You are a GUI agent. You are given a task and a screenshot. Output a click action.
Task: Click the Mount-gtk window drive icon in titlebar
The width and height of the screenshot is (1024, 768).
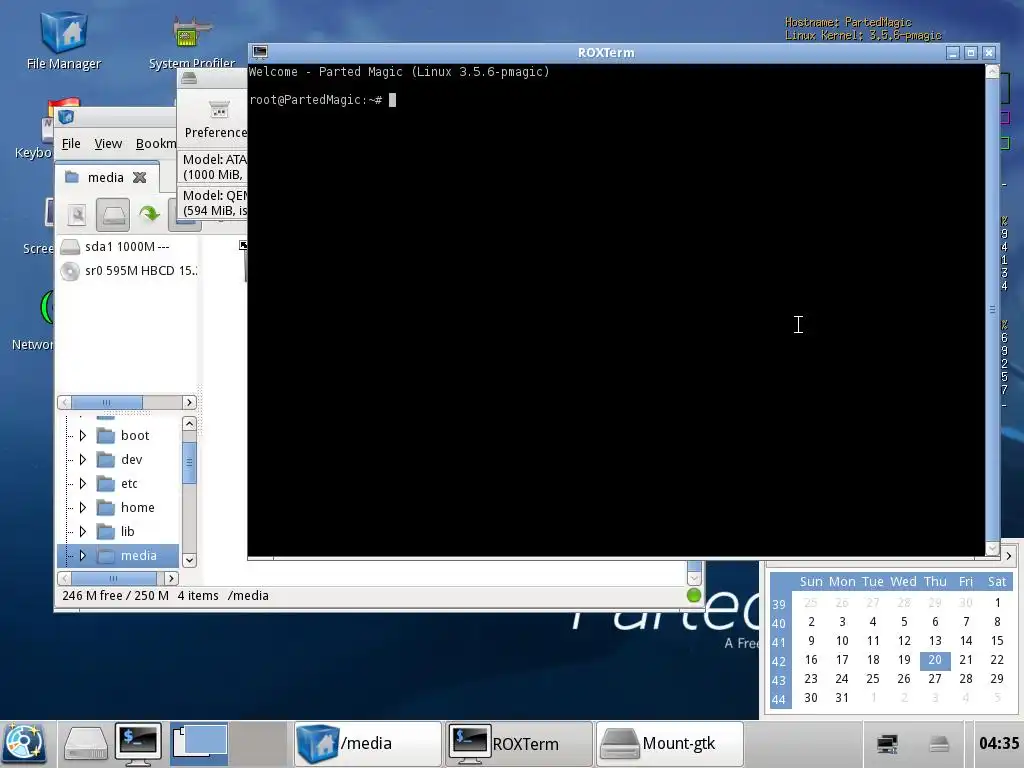(189, 78)
